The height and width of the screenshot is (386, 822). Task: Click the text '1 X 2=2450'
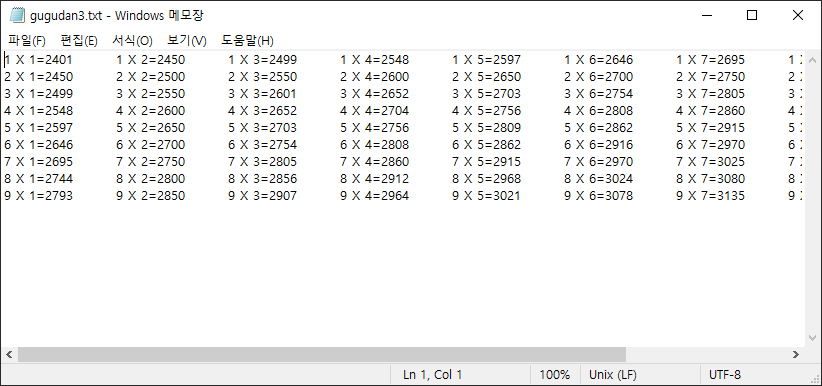(x=150, y=60)
